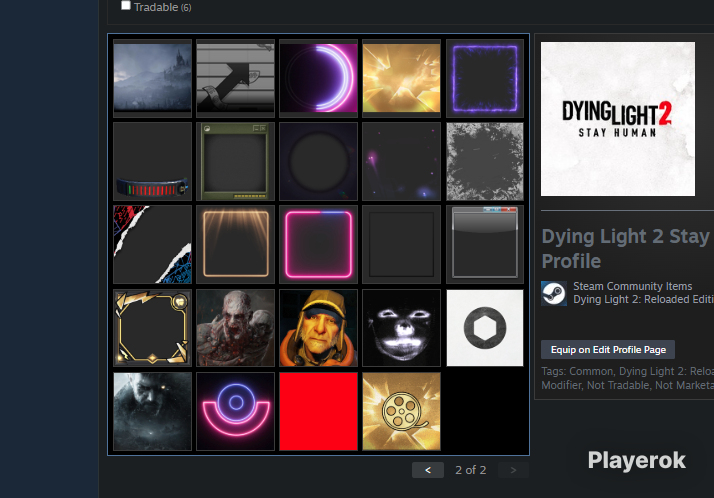
Task: Click the Dying Light 2: Reloaded Edition text
Action: 643,300
